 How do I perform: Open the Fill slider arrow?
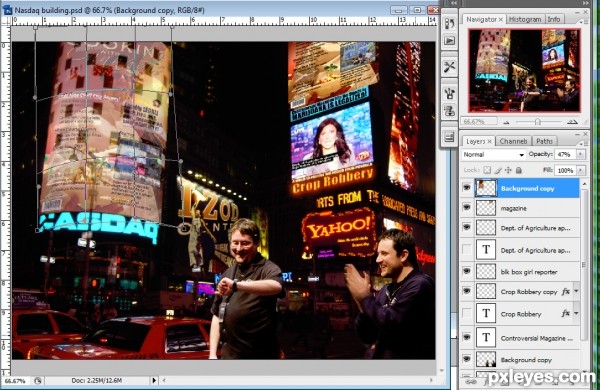click(581, 170)
